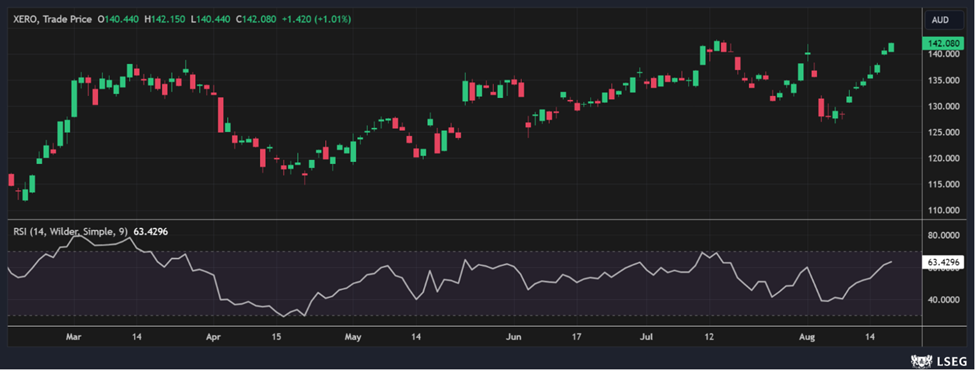The image size is (975, 370).
Task: Click the 120.000 price axis label
Action: click(943, 159)
